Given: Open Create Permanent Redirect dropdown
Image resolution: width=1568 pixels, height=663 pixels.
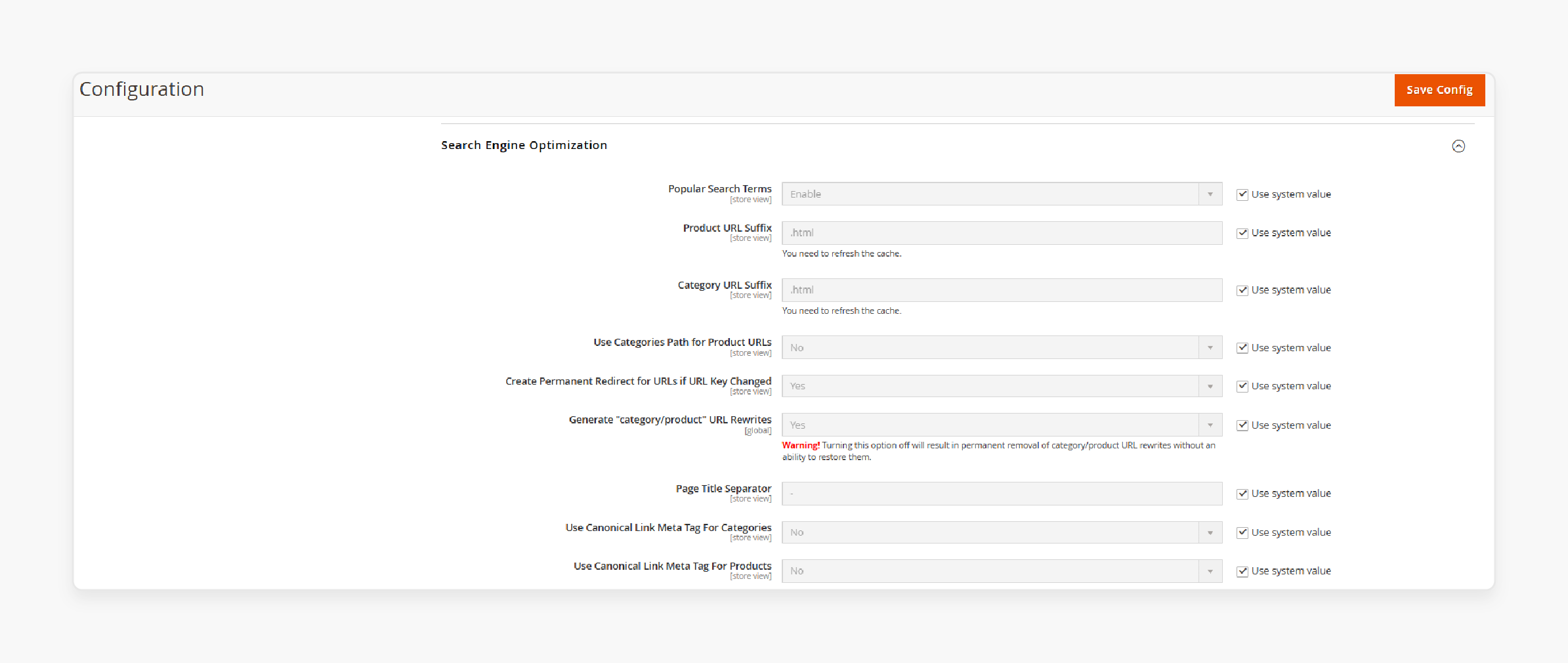Looking at the screenshot, I should tap(1002, 386).
